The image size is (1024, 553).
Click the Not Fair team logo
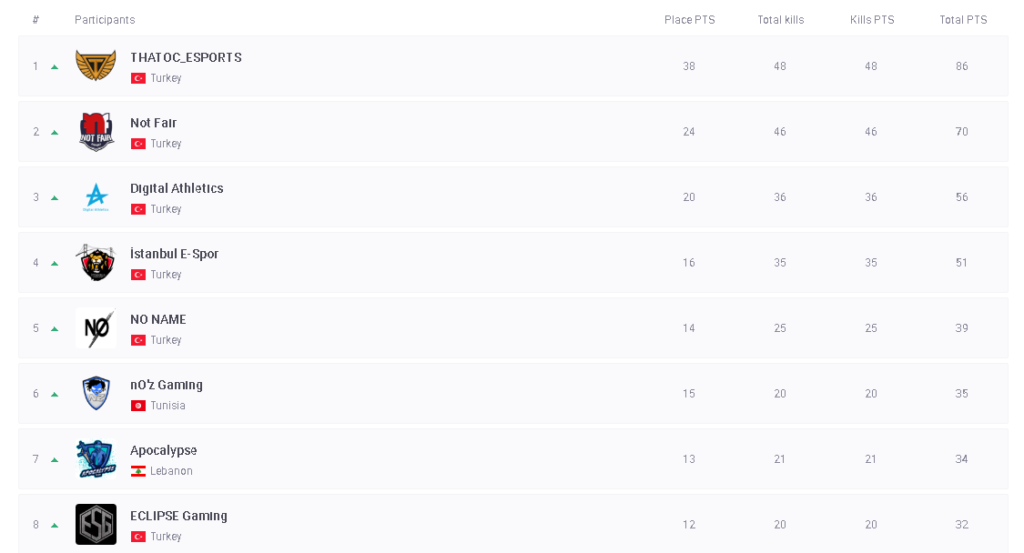(96, 132)
